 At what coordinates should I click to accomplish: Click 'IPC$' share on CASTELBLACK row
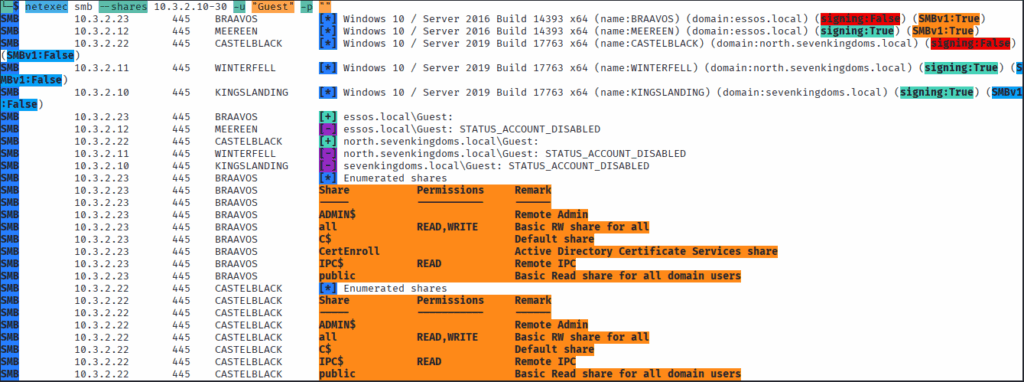pos(331,361)
